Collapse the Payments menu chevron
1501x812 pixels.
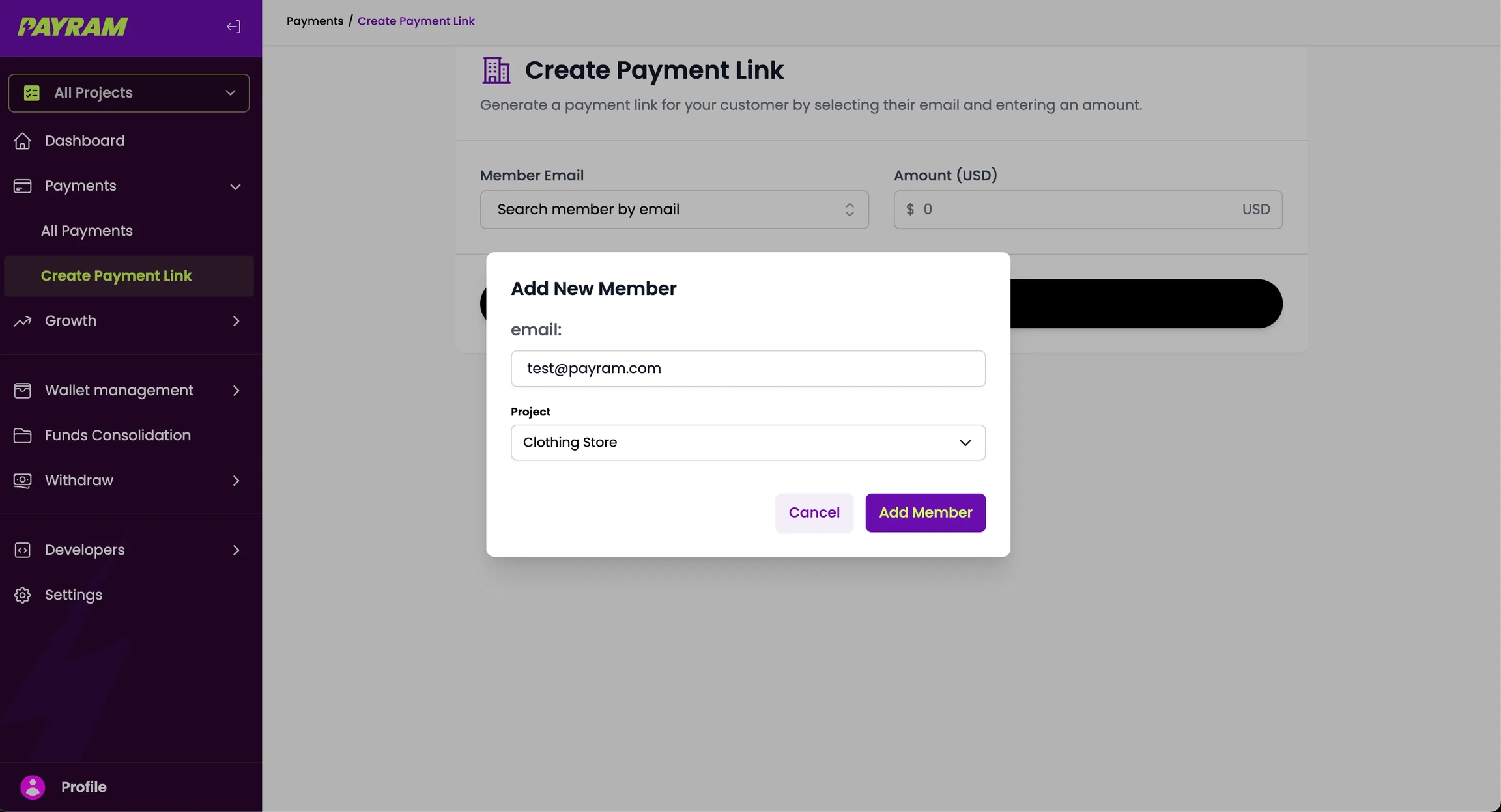coord(235,187)
